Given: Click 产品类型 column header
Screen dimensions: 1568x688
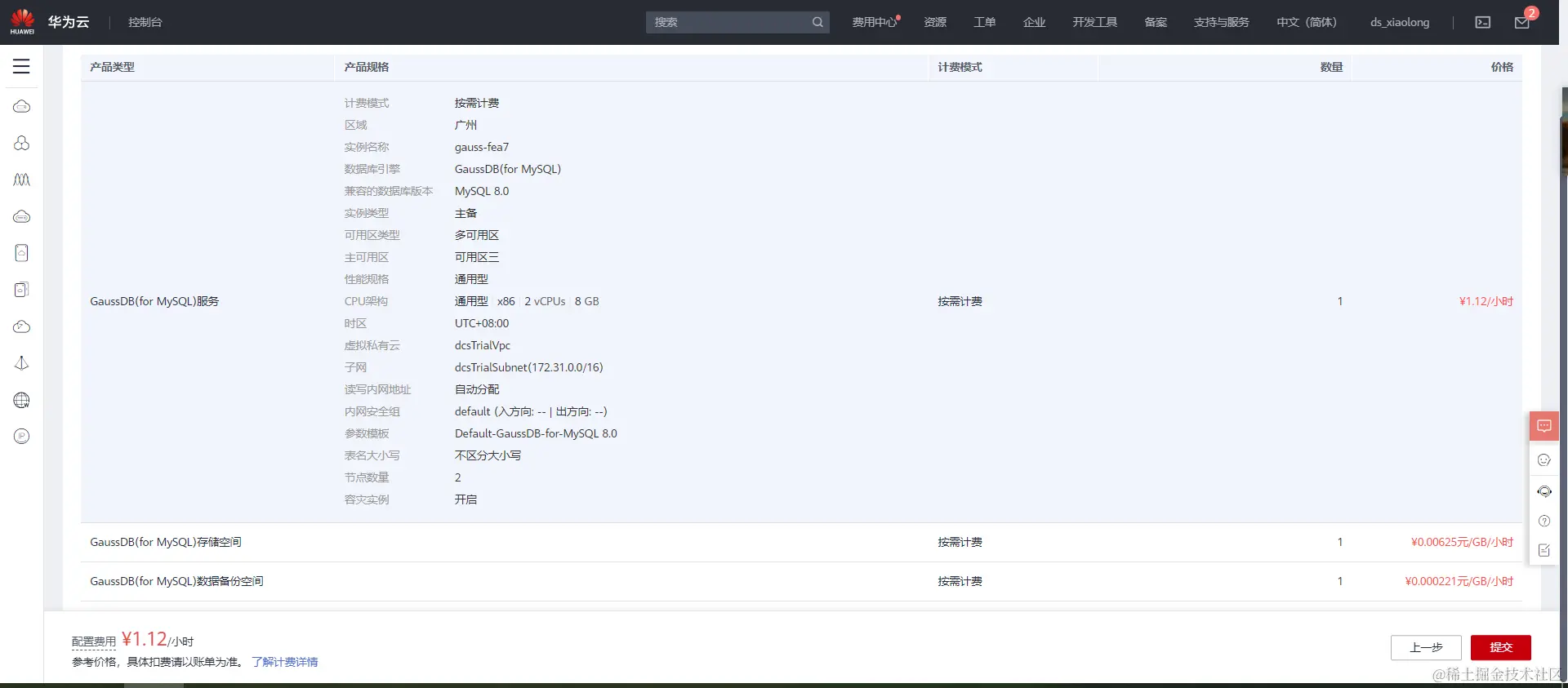Looking at the screenshot, I should click(x=112, y=67).
